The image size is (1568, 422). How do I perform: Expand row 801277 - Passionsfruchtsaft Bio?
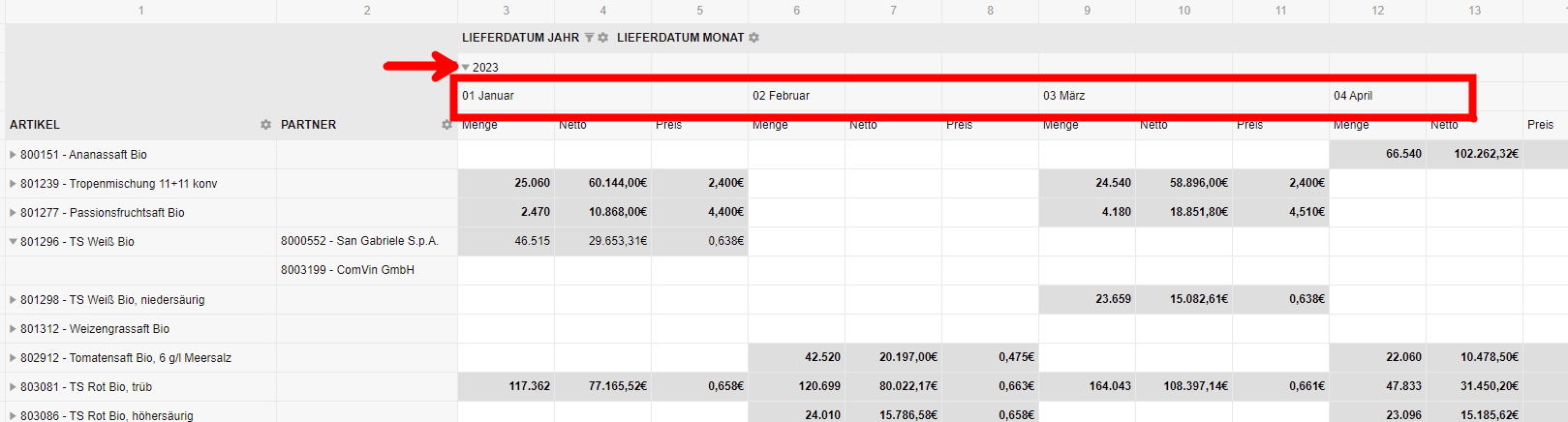point(13,213)
